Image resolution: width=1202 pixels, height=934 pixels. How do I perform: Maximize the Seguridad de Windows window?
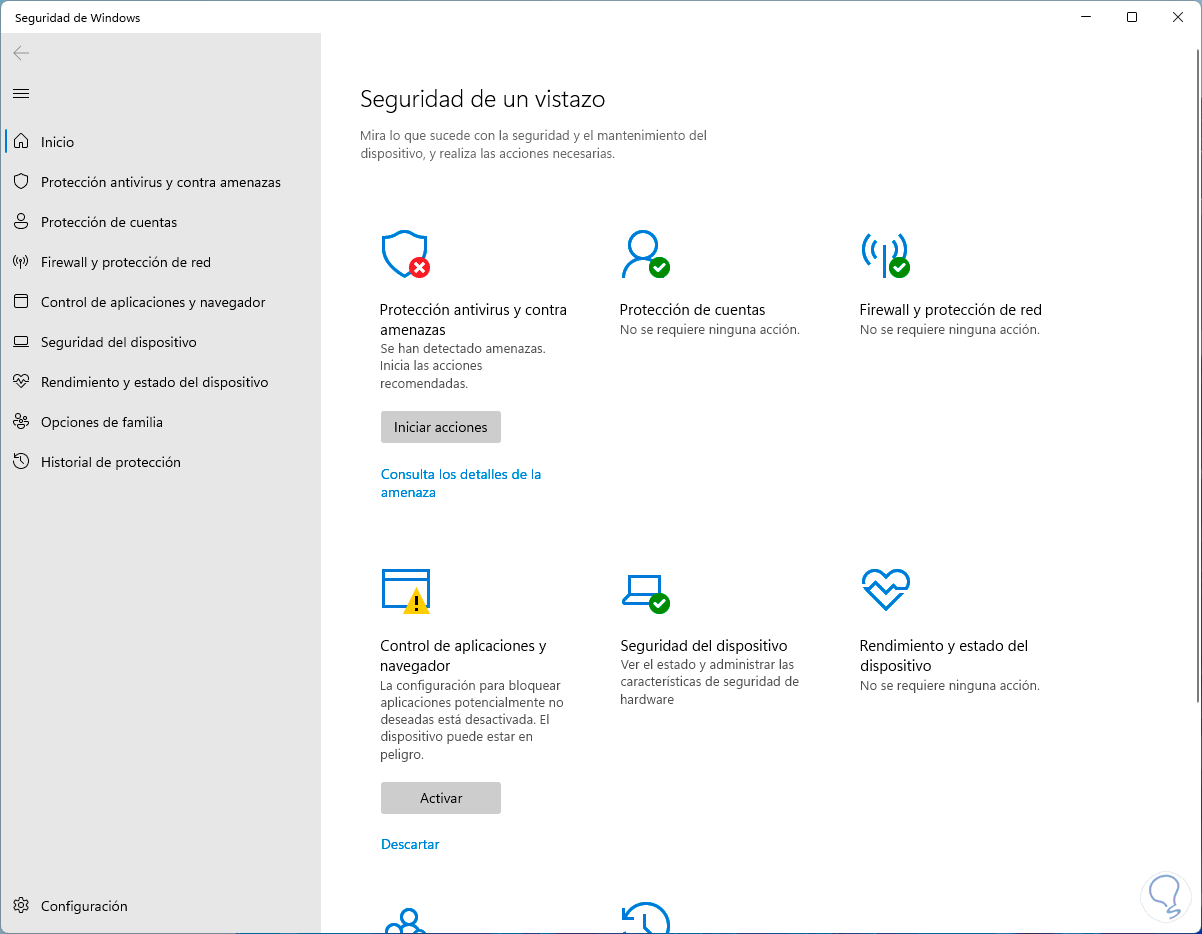coord(1131,17)
